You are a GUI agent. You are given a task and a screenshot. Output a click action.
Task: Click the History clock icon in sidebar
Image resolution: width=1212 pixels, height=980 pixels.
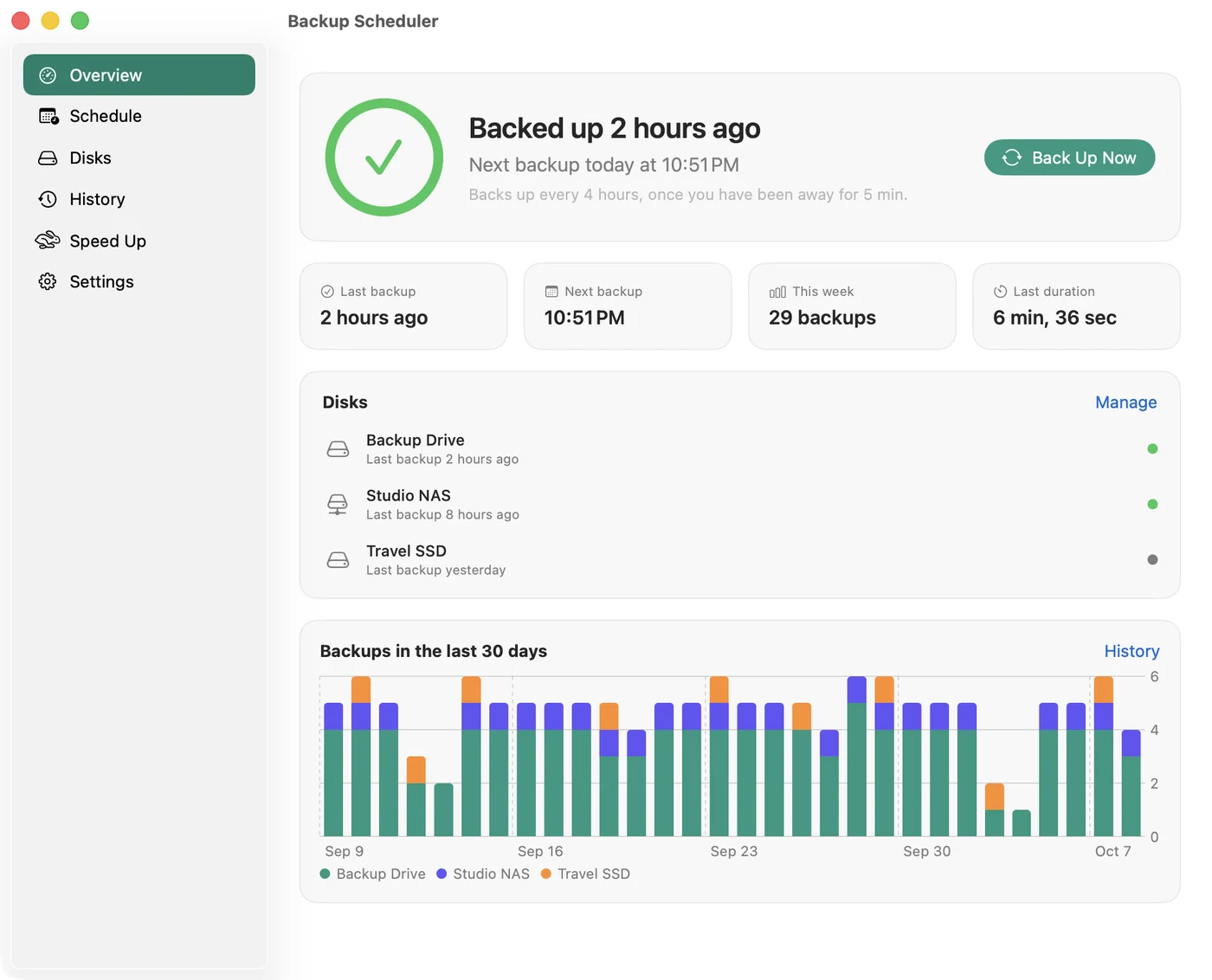click(x=48, y=199)
